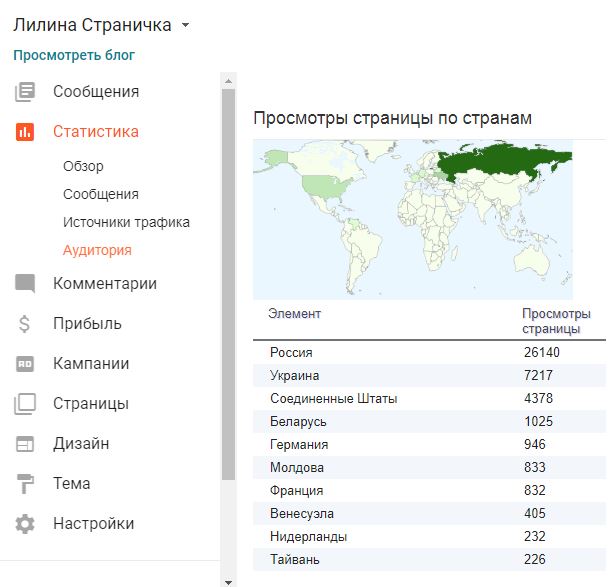Viewport: 610px width, 587px height.
Task: Select the Франция table row
Action: click(x=429, y=490)
